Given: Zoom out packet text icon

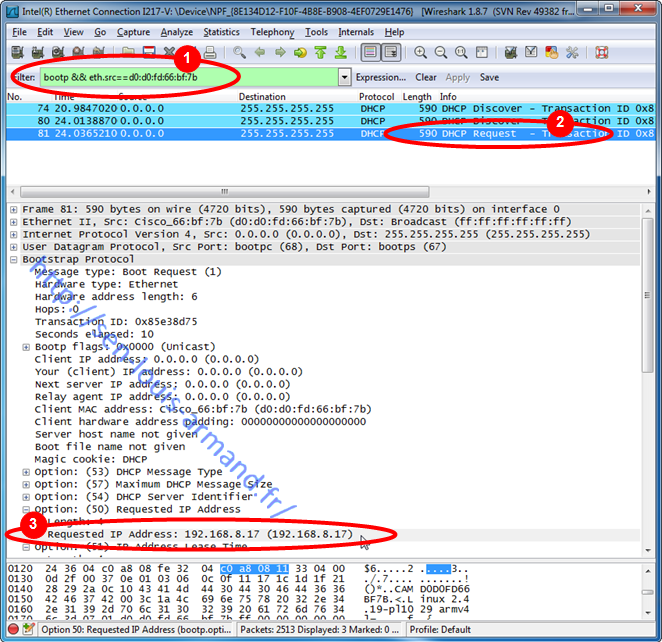Looking at the screenshot, I should 441,52.
